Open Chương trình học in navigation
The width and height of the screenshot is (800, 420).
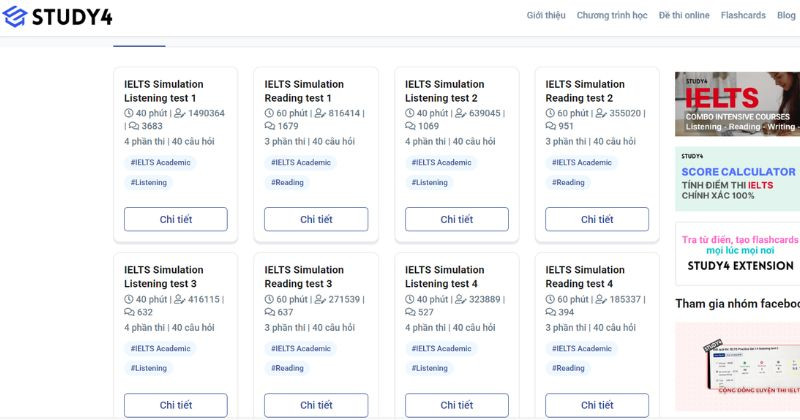[612, 16]
